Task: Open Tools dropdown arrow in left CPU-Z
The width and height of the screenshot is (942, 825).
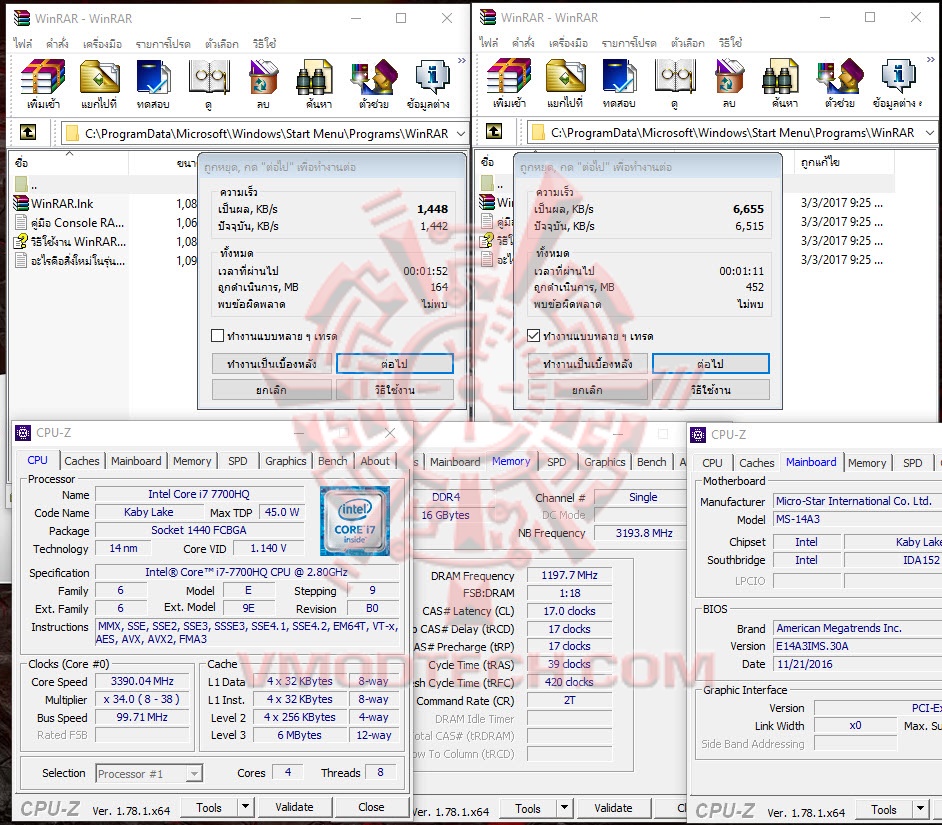Action: [245, 806]
